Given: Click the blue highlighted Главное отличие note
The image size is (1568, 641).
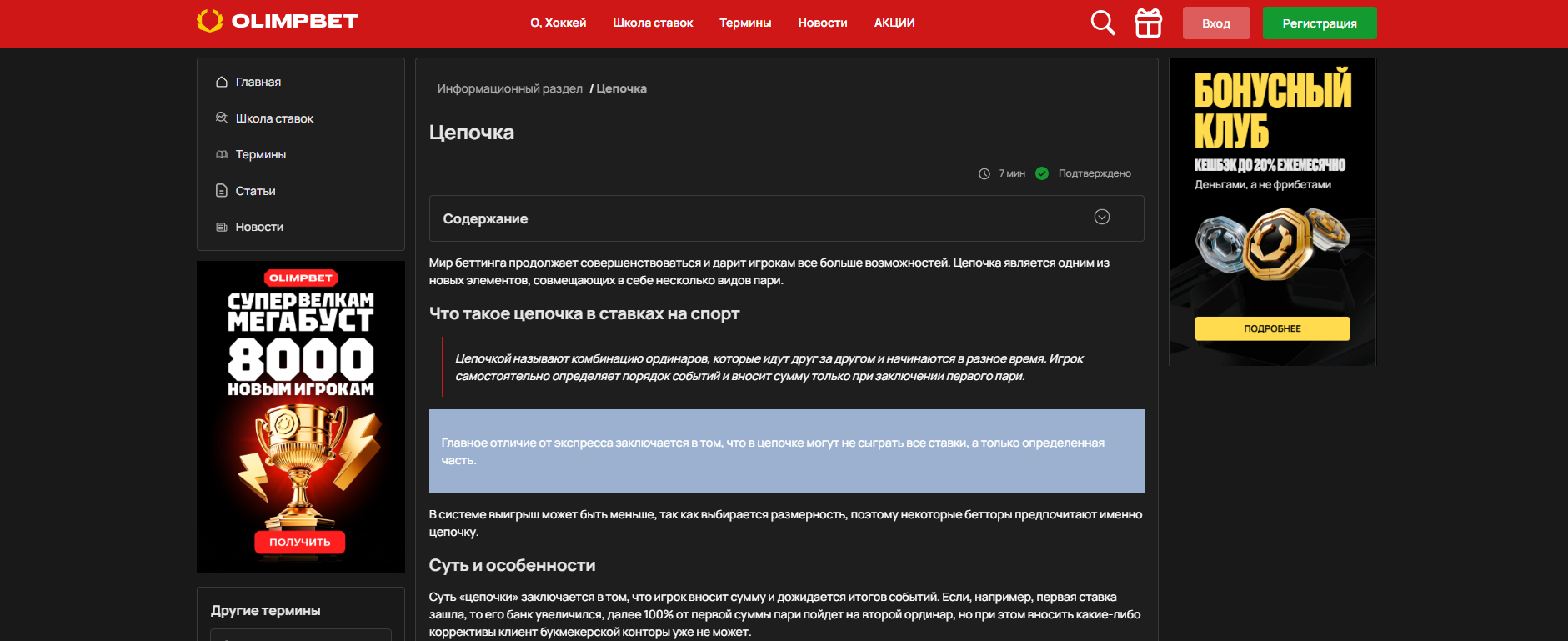Looking at the screenshot, I should point(786,451).
